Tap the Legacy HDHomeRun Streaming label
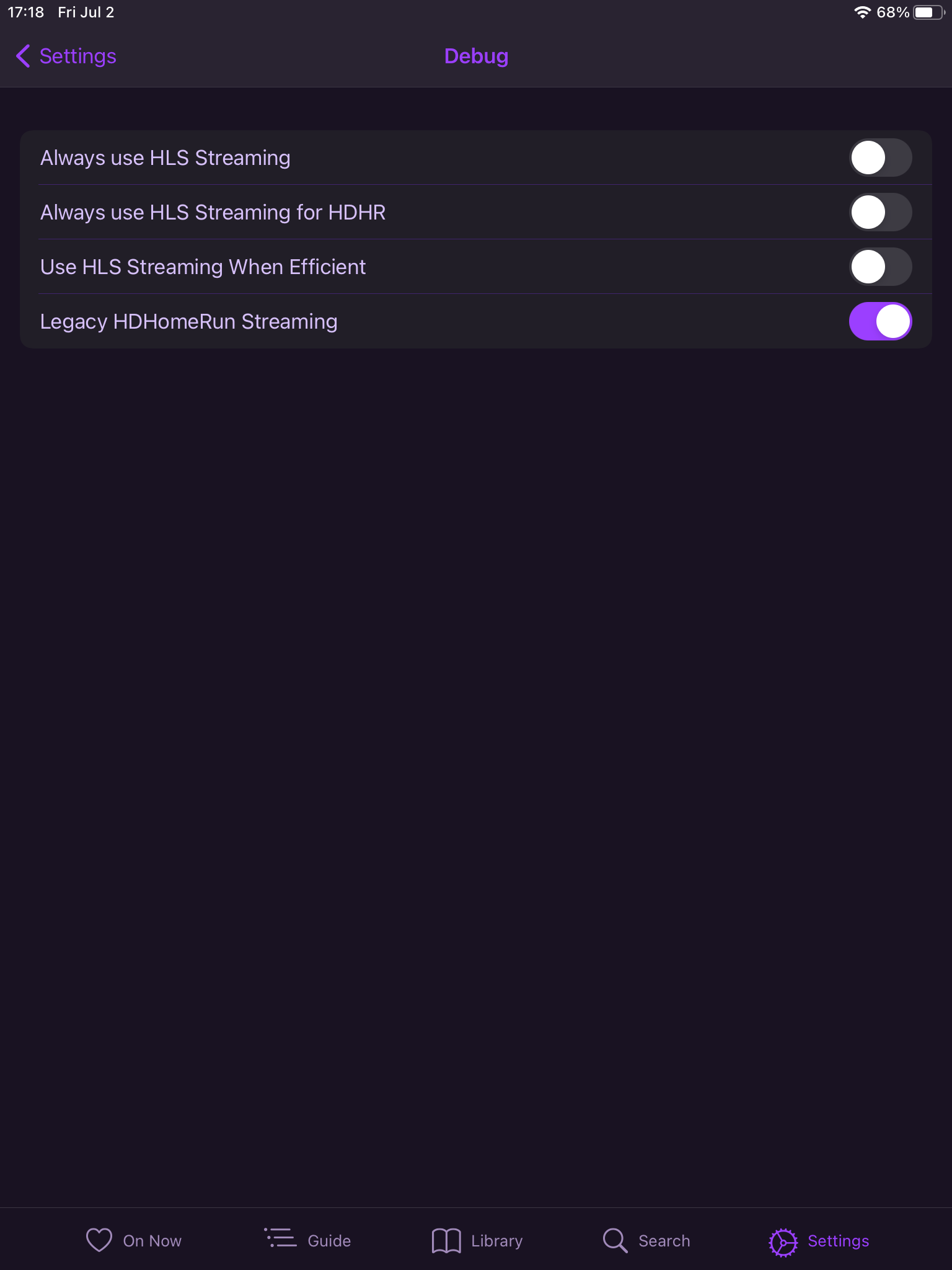952x1270 pixels. [x=188, y=321]
